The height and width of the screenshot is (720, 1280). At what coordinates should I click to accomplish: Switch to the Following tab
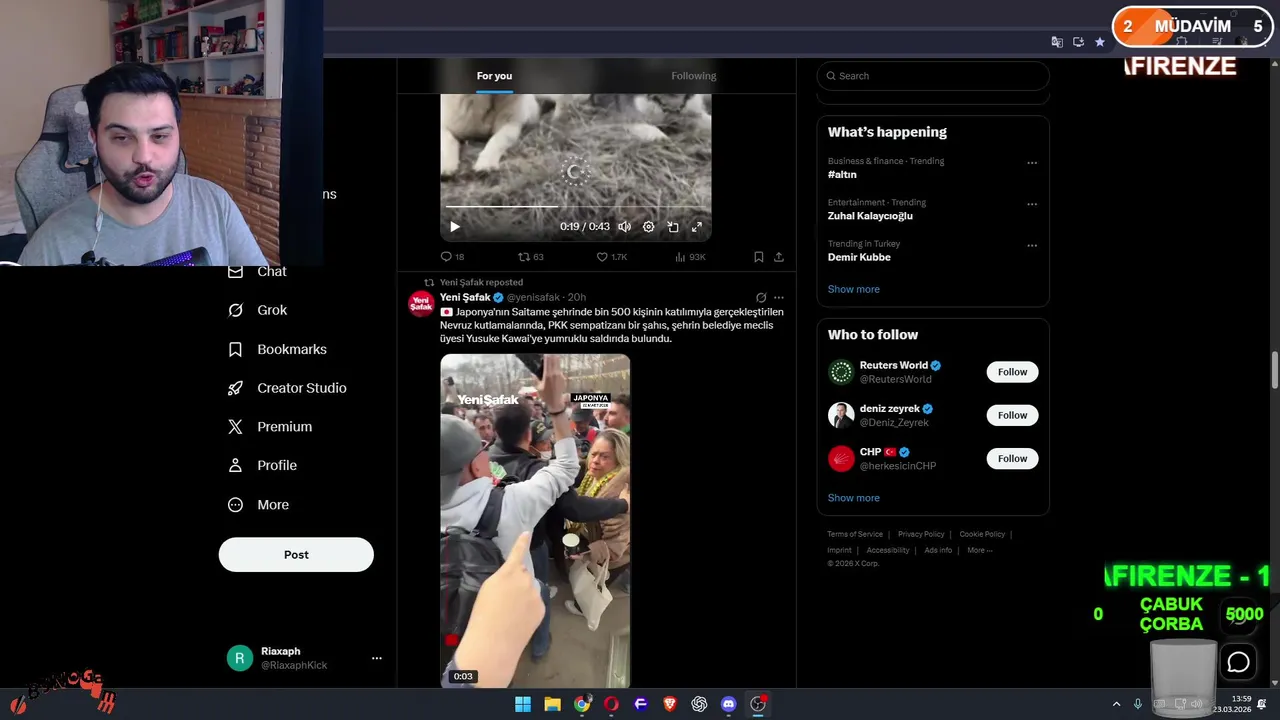click(x=694, y=76)
